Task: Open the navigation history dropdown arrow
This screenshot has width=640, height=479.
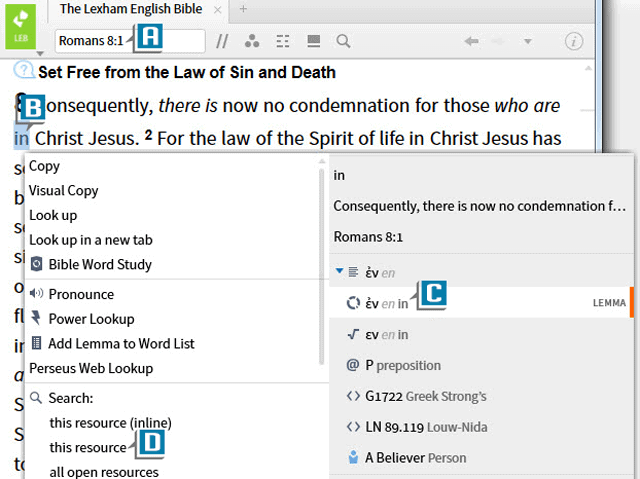Action: point(527,41)
